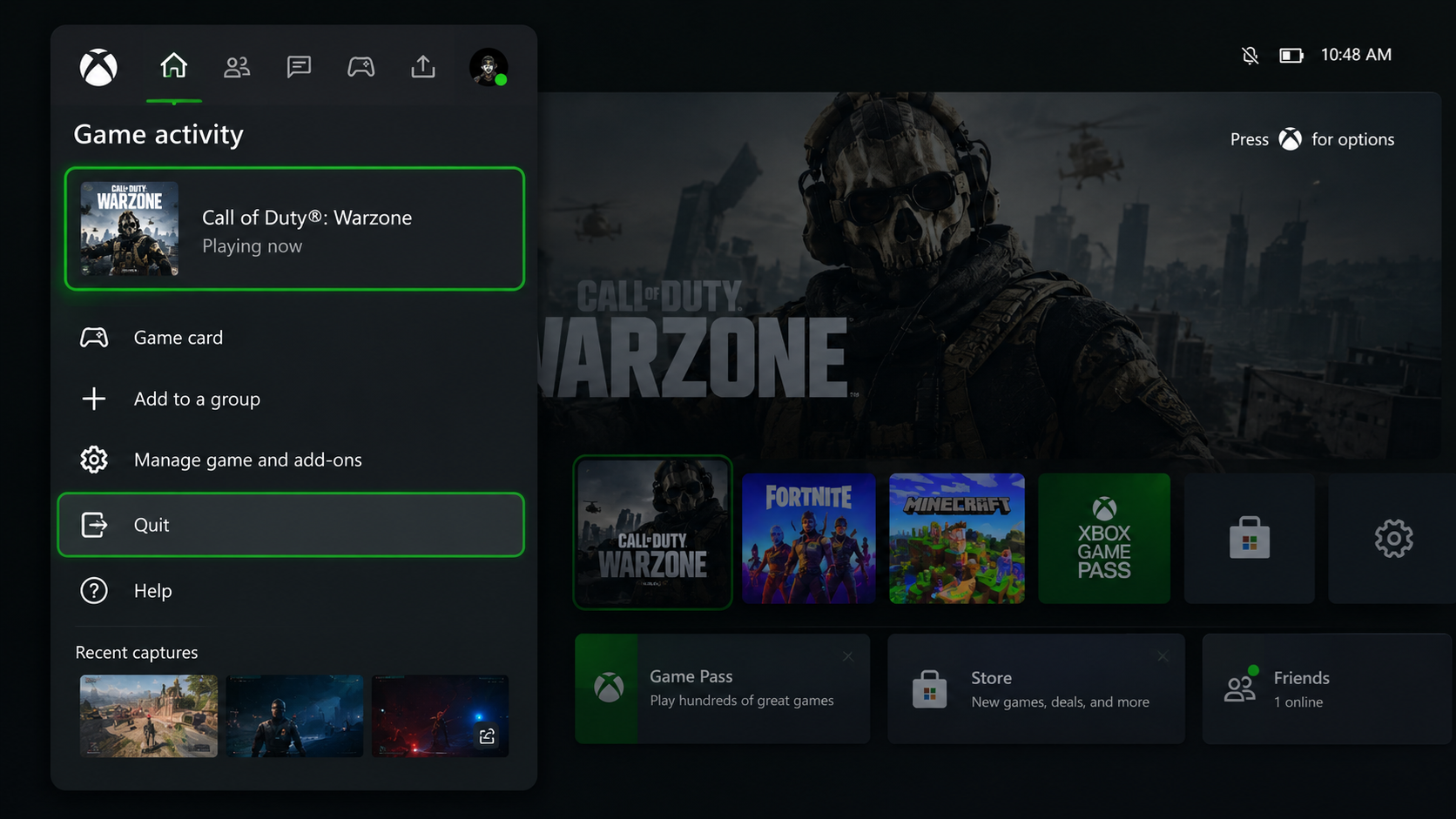Open the Xbox logo in guide header
This screenshot has height=819, width=1456.
pyautogui.click(x=98, y=67)
